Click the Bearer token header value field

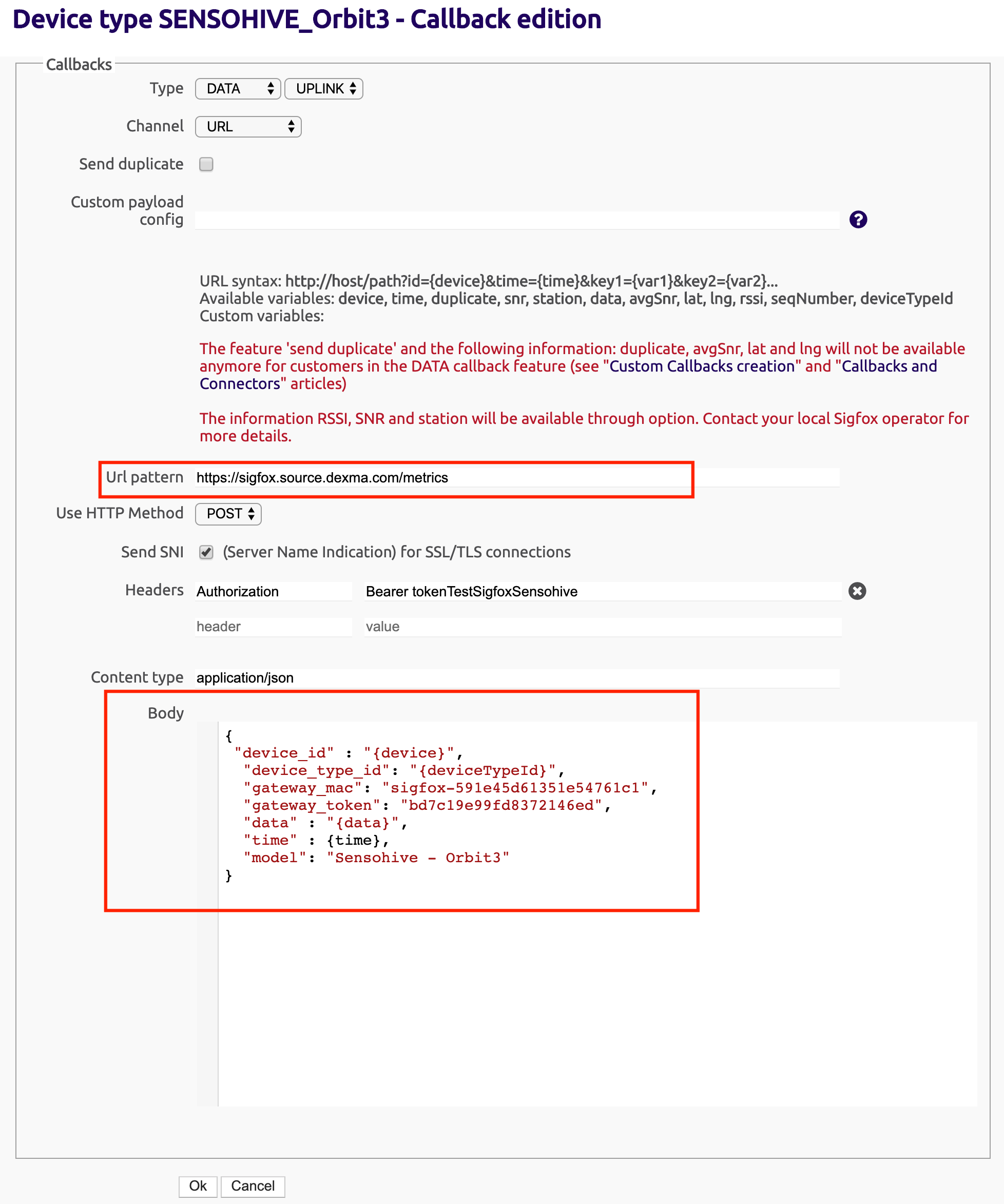(603, 592)
